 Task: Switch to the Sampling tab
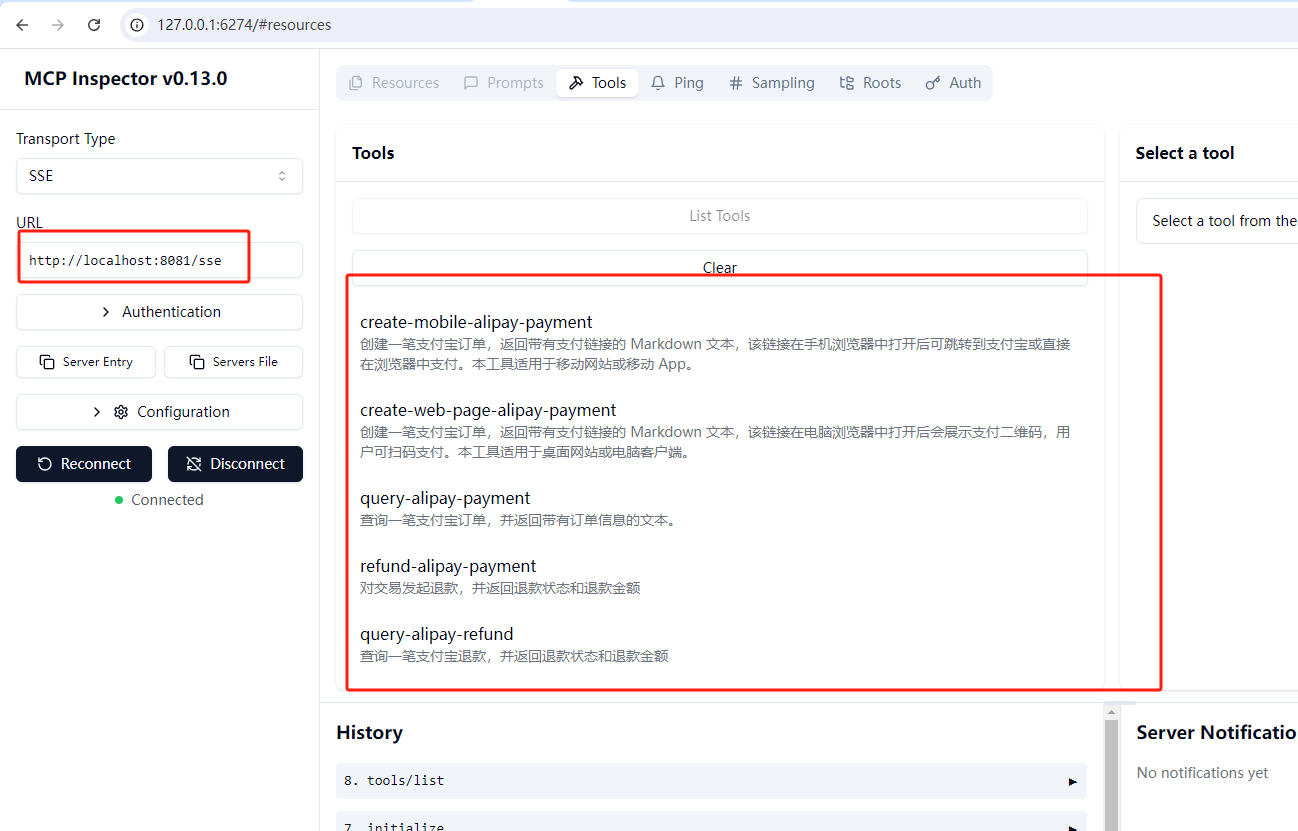[x=771, y=83]
